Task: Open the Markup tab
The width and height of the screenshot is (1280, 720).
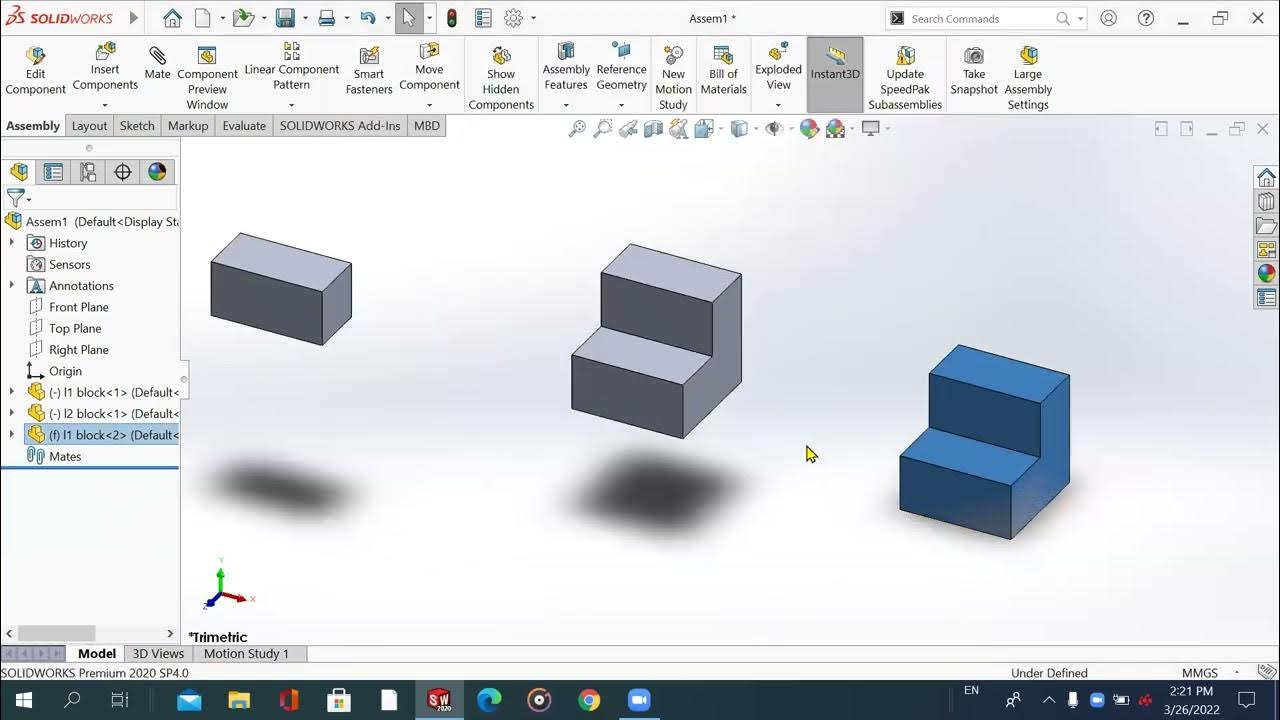Action: pyautogui.click(x=188, y=126)
